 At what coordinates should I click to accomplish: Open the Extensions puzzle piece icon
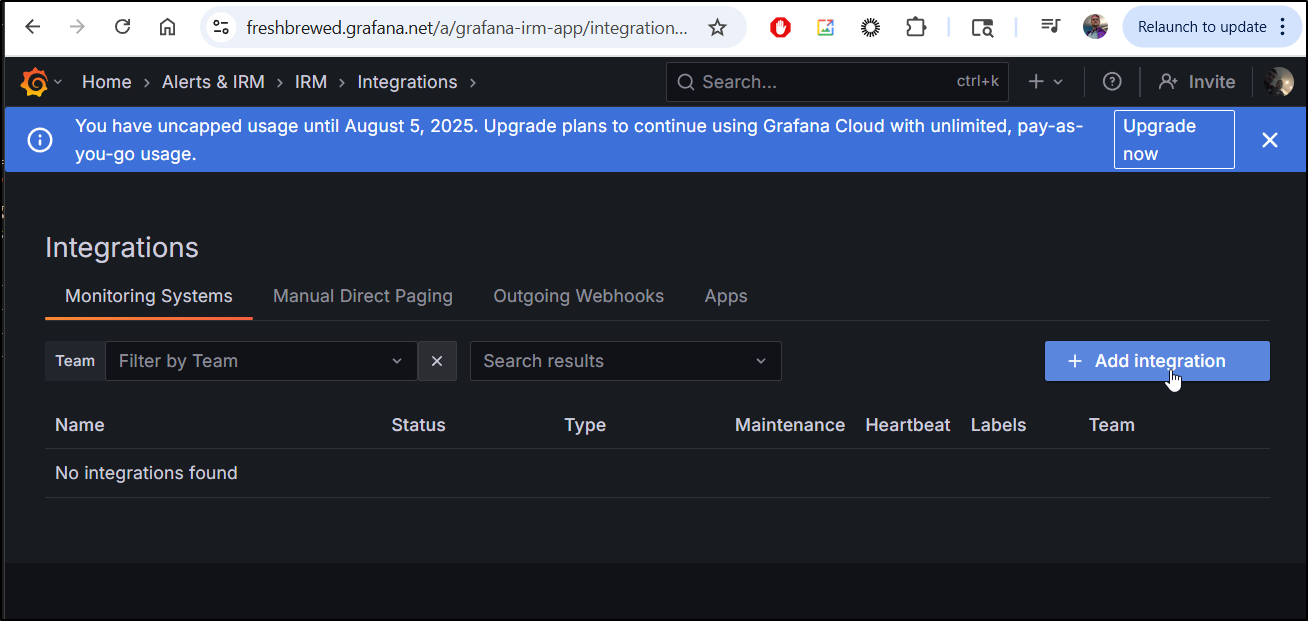[x=916, y=28]
